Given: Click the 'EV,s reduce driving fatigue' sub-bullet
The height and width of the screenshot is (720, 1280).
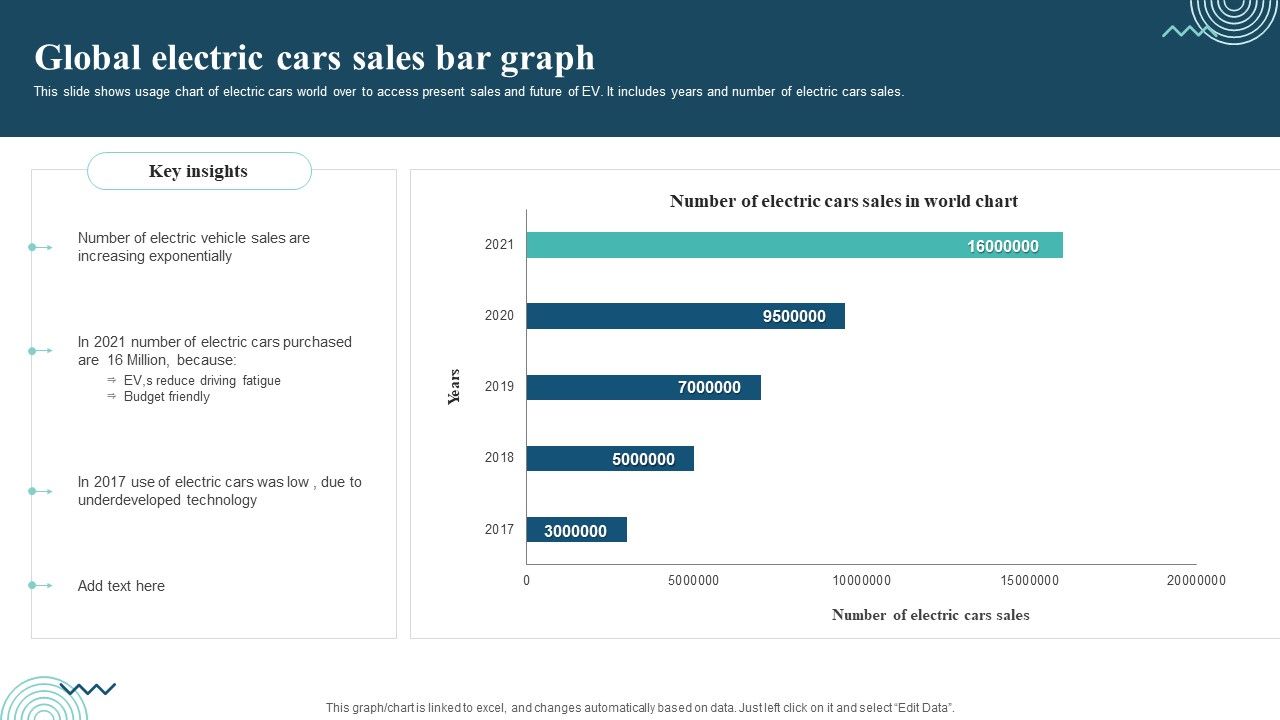Looking at the screenshot, I should [202, 381].
